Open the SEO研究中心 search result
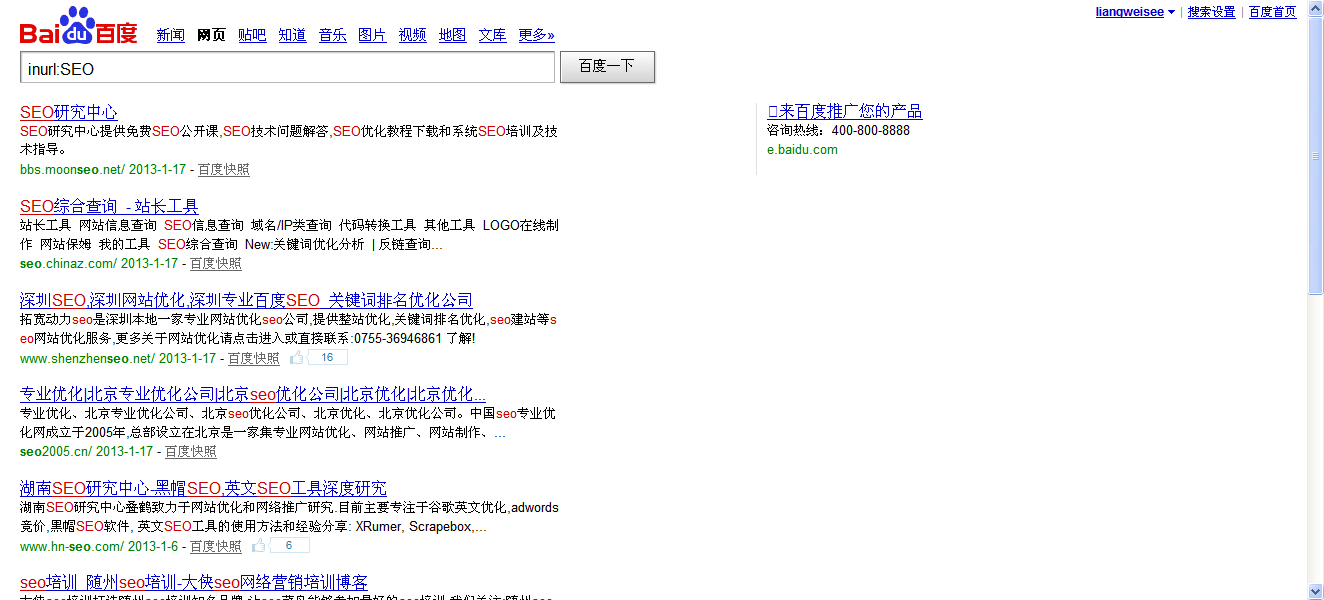This screenshot has width=1324, height=600. point(68,112)
